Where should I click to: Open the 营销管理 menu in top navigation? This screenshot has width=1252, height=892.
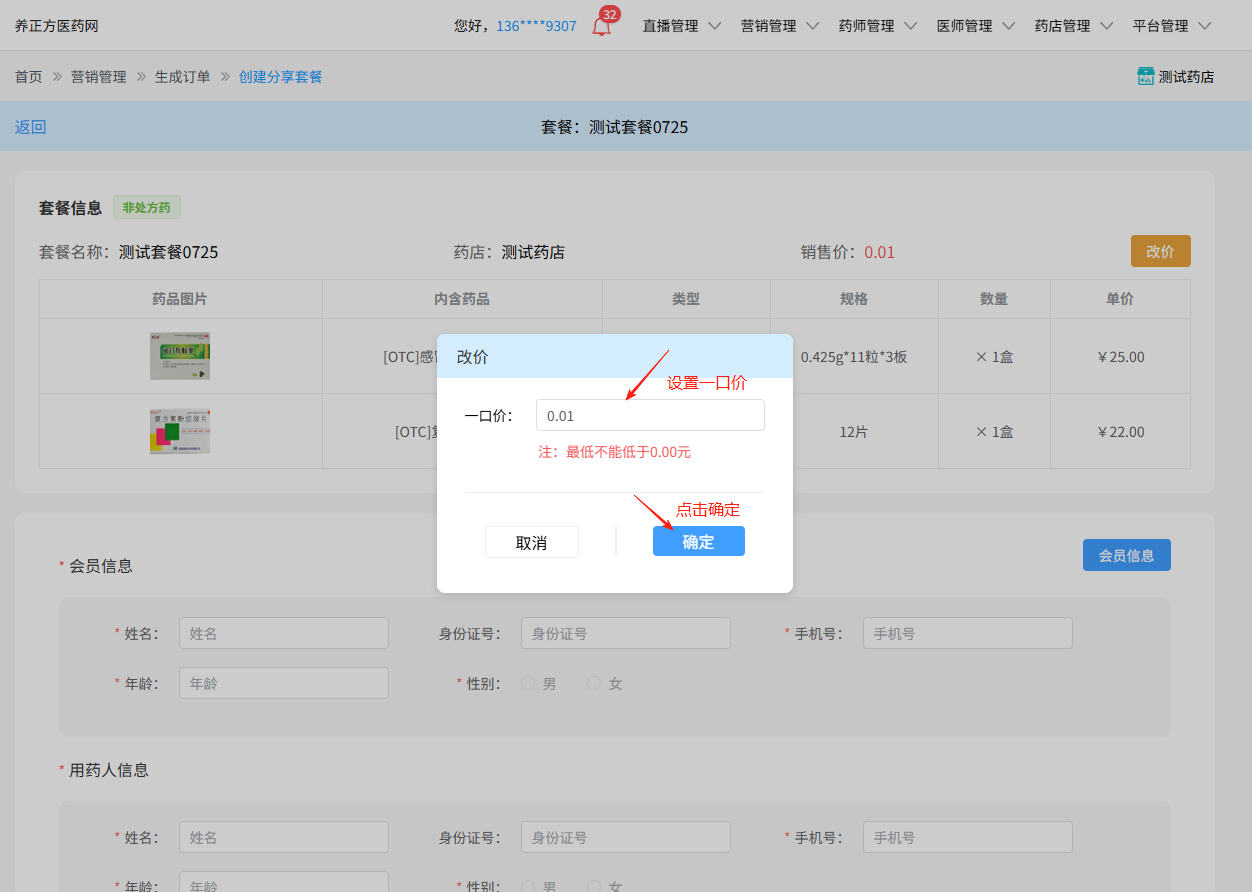coord(768,26)
